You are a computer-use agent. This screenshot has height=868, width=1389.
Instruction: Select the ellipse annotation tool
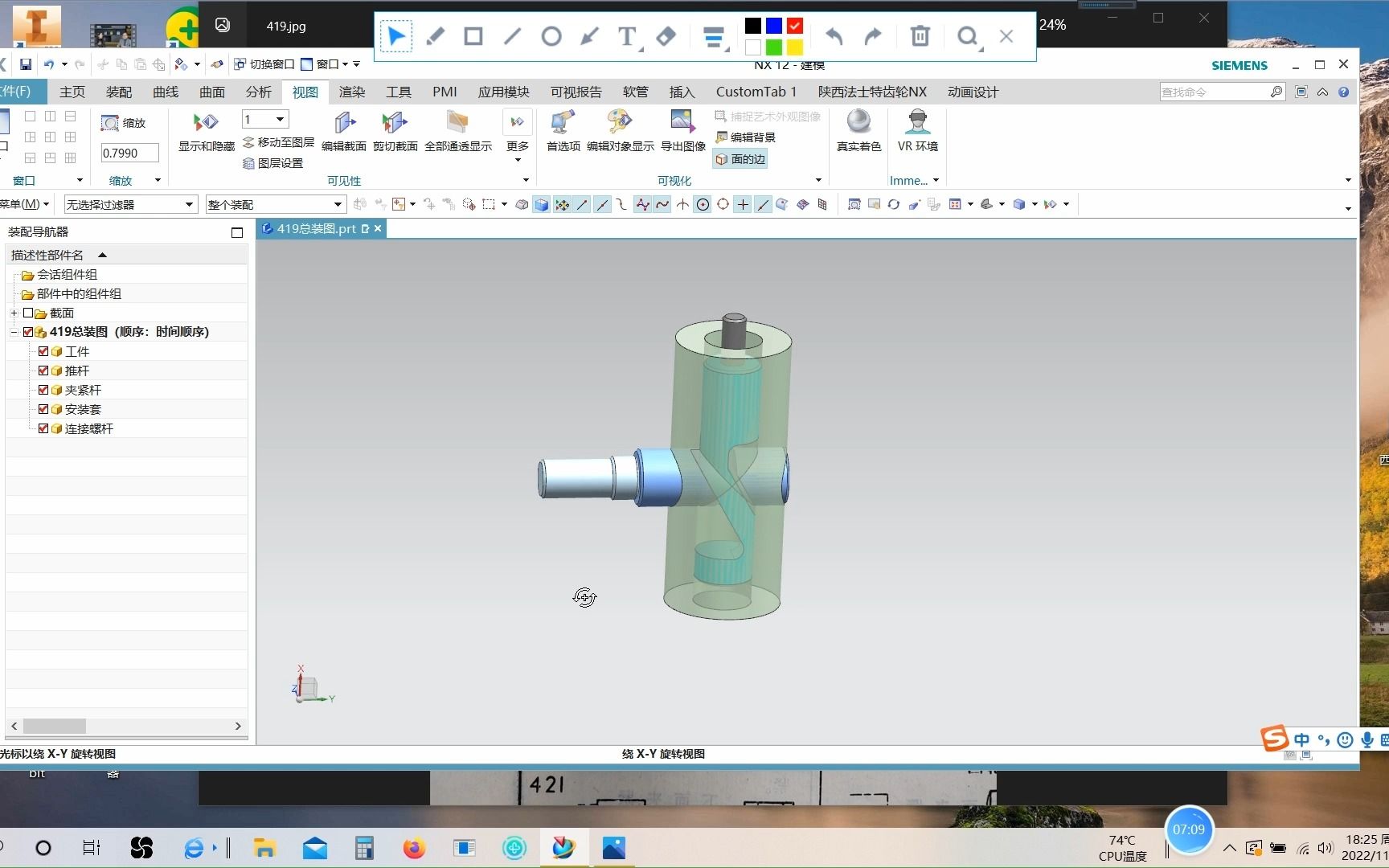point(551,36)
